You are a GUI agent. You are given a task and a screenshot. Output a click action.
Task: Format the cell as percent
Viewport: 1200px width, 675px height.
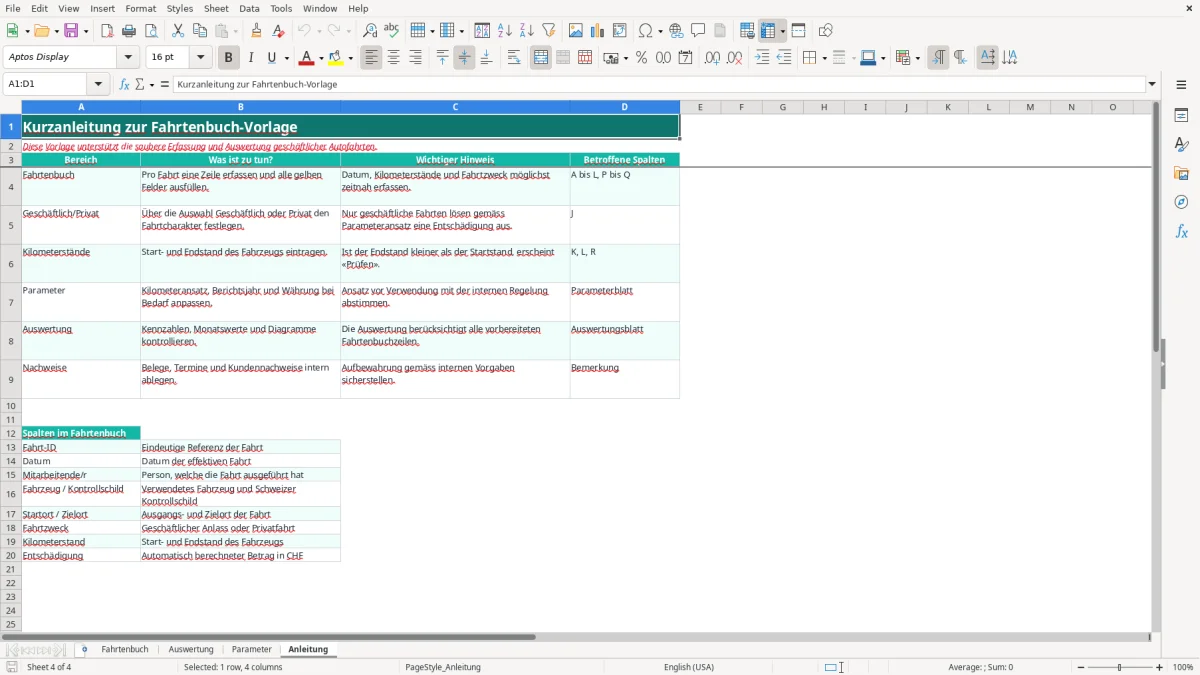[x=641, y=58]
